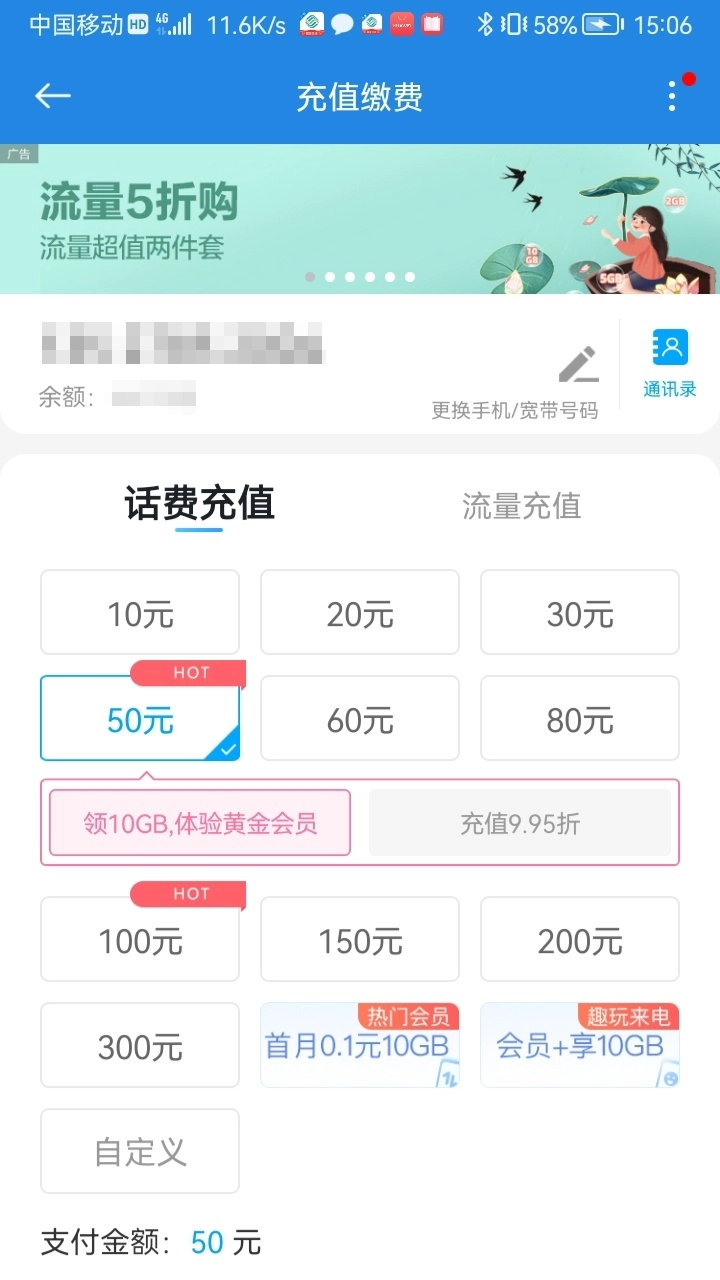720x1280 pixels.
Task: Select 领10GB,体验黄金会员 offer
Action: 200,823
